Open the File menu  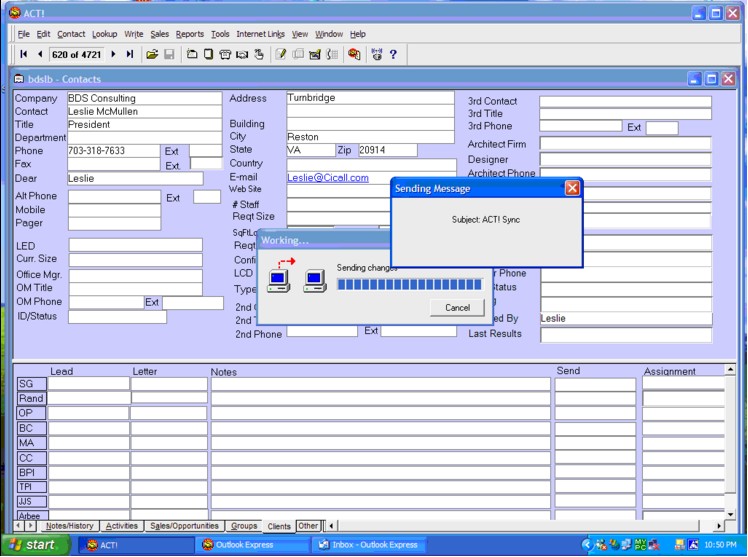pyautogui.click(x=23, y=34)
